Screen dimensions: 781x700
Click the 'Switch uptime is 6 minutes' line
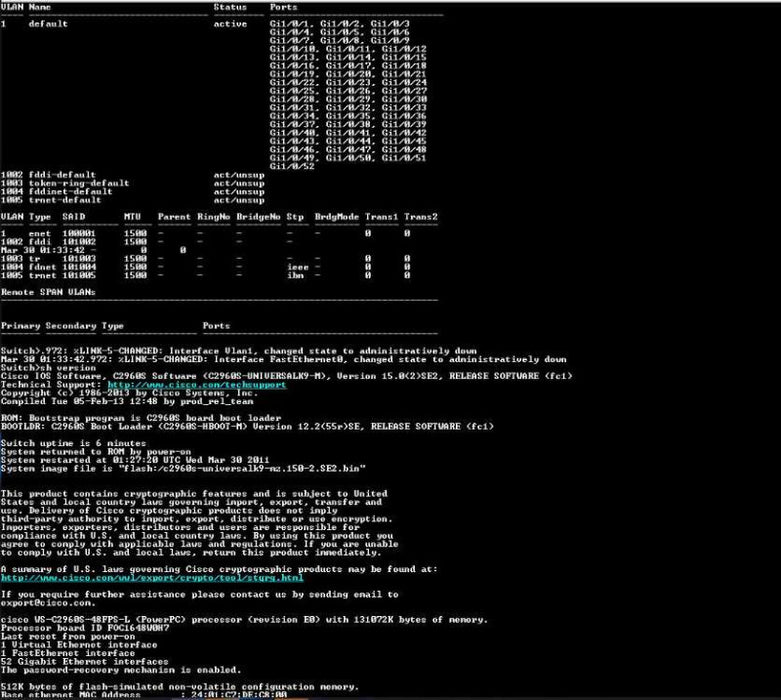tap(73, 443)
